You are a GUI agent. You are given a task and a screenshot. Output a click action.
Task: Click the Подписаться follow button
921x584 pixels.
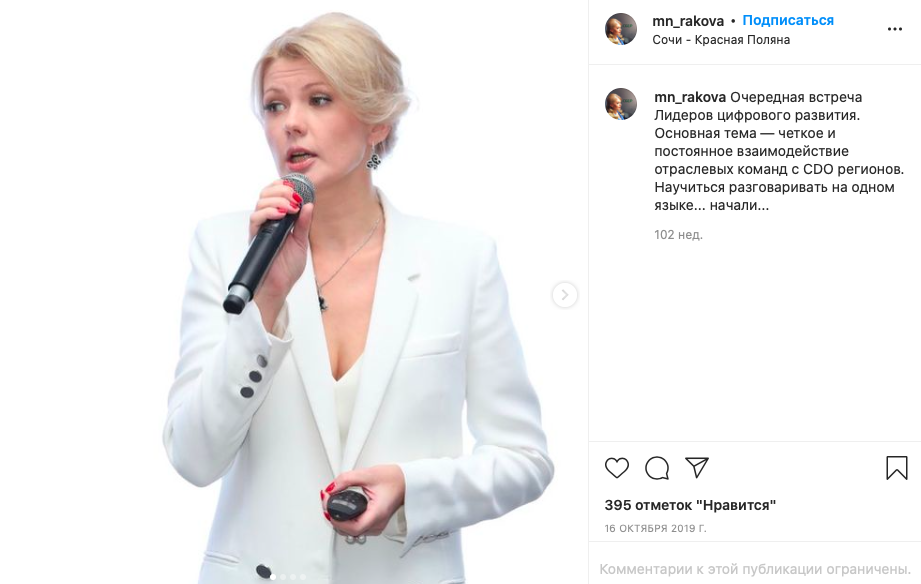tap(788, 21)
